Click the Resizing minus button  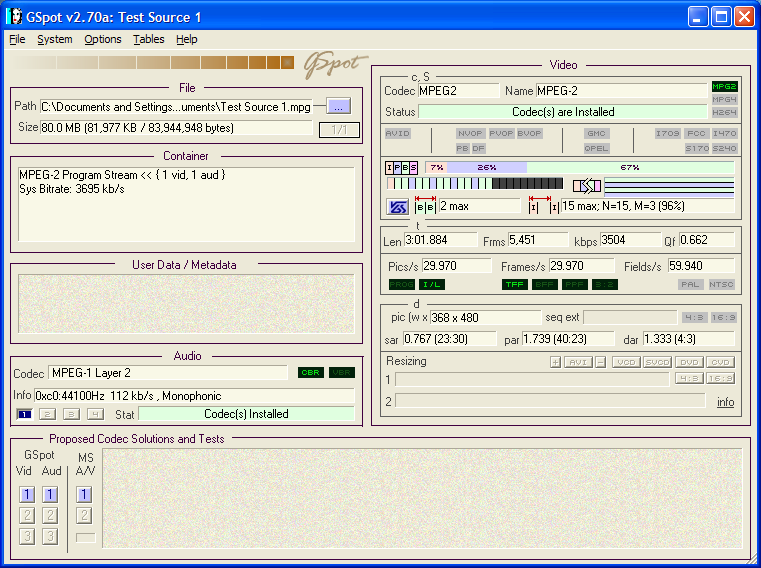(600, 362)
